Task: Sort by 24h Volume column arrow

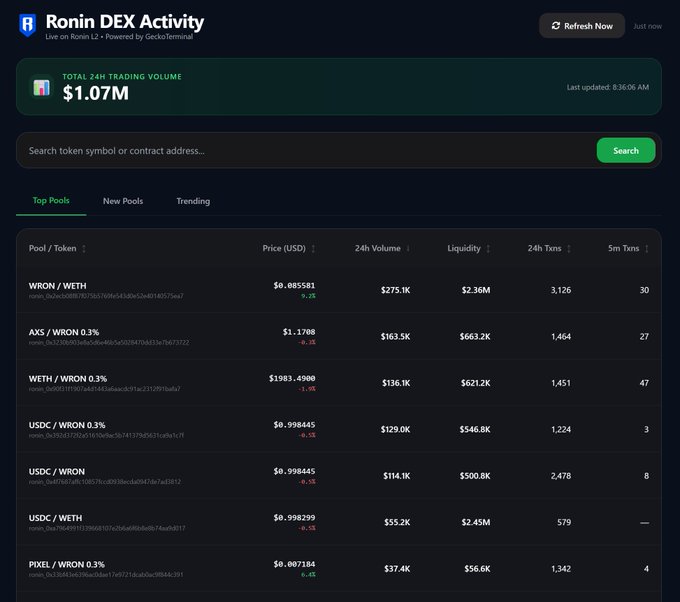Action: pos(408,249)
